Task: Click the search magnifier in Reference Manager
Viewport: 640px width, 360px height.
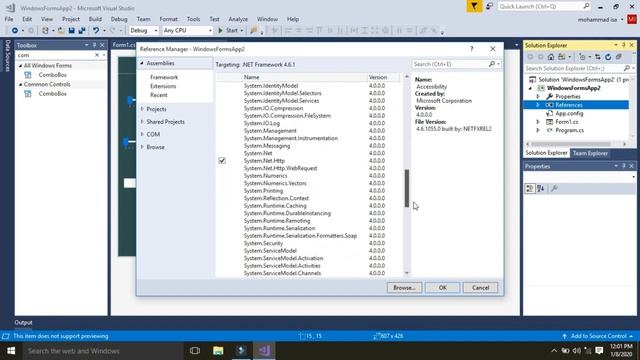Action: click(x=492, y=64)
